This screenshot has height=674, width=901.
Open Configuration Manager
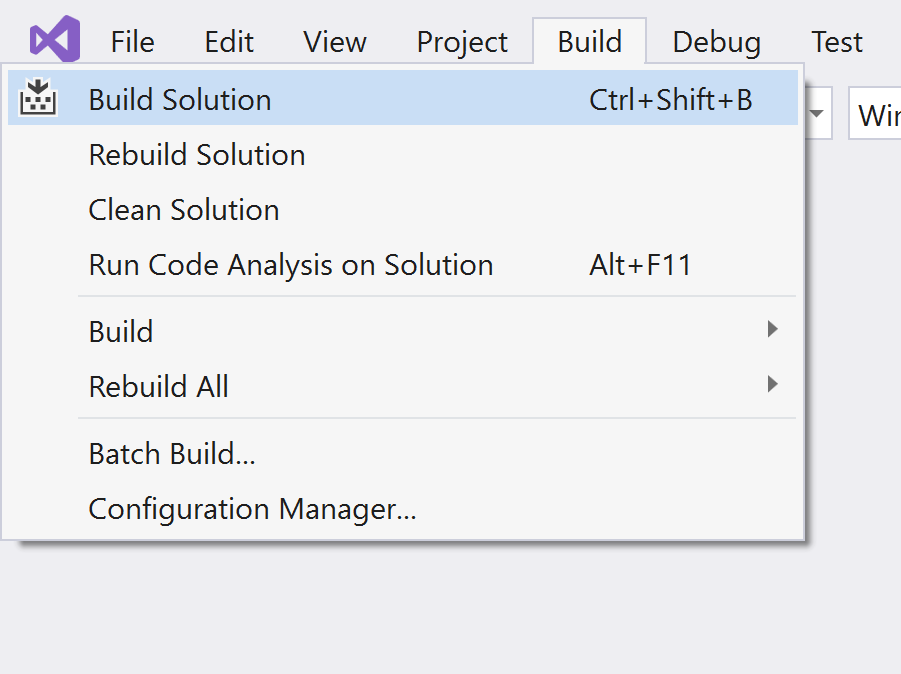pos(252,509)
